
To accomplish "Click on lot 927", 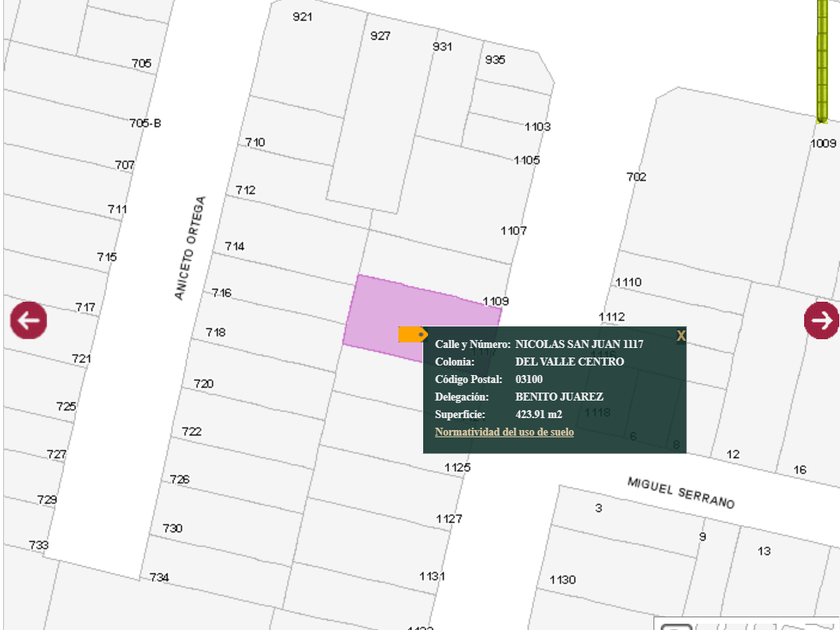I will pyautogui.click(x=380, y=36).
